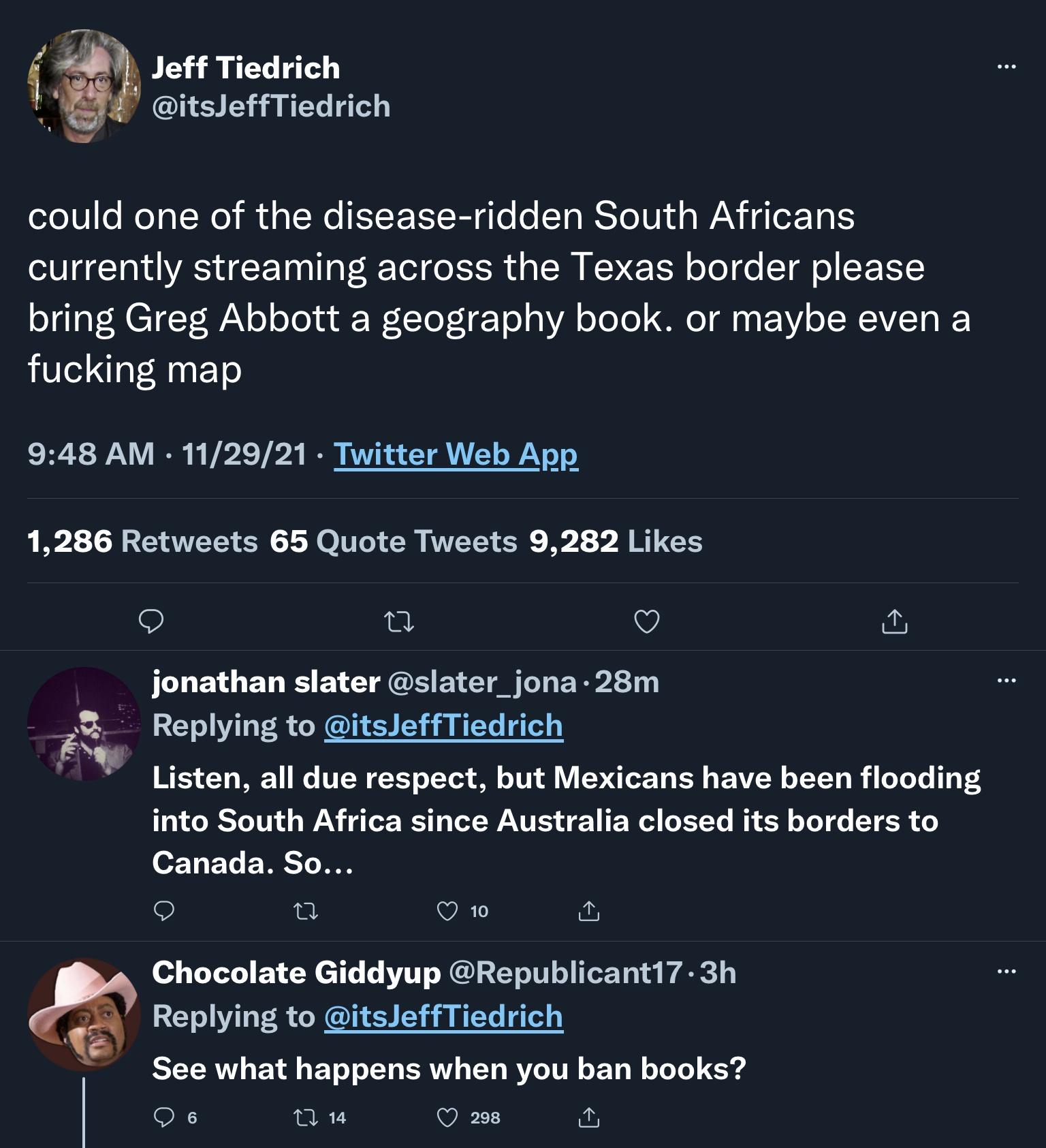Open more options on jonathan slater's reply
The width and height of the screenshot is (1046, 1148).
point(1006,680)
